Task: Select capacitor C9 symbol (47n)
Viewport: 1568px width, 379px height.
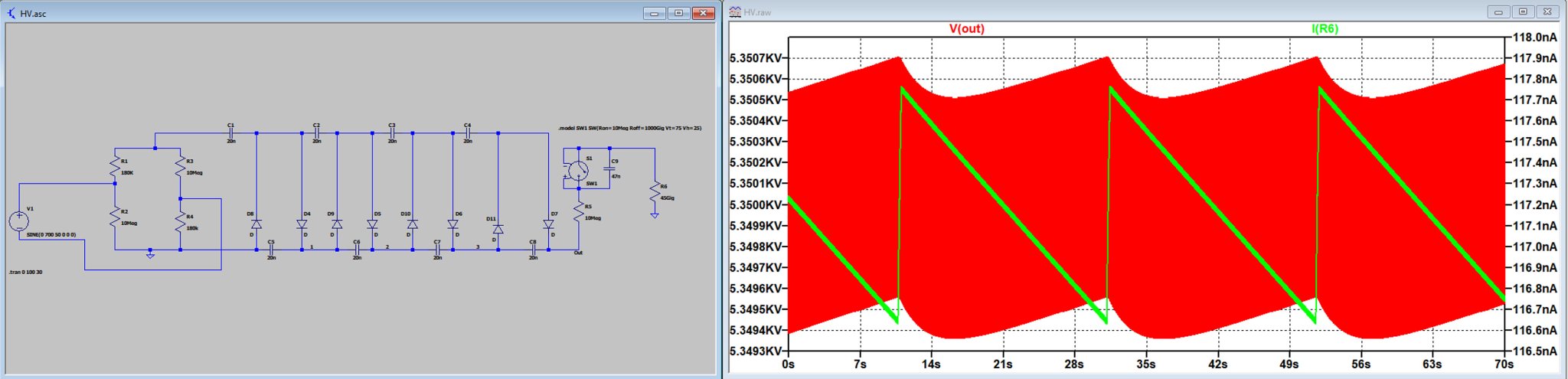Action: click(x=609, y=168)
